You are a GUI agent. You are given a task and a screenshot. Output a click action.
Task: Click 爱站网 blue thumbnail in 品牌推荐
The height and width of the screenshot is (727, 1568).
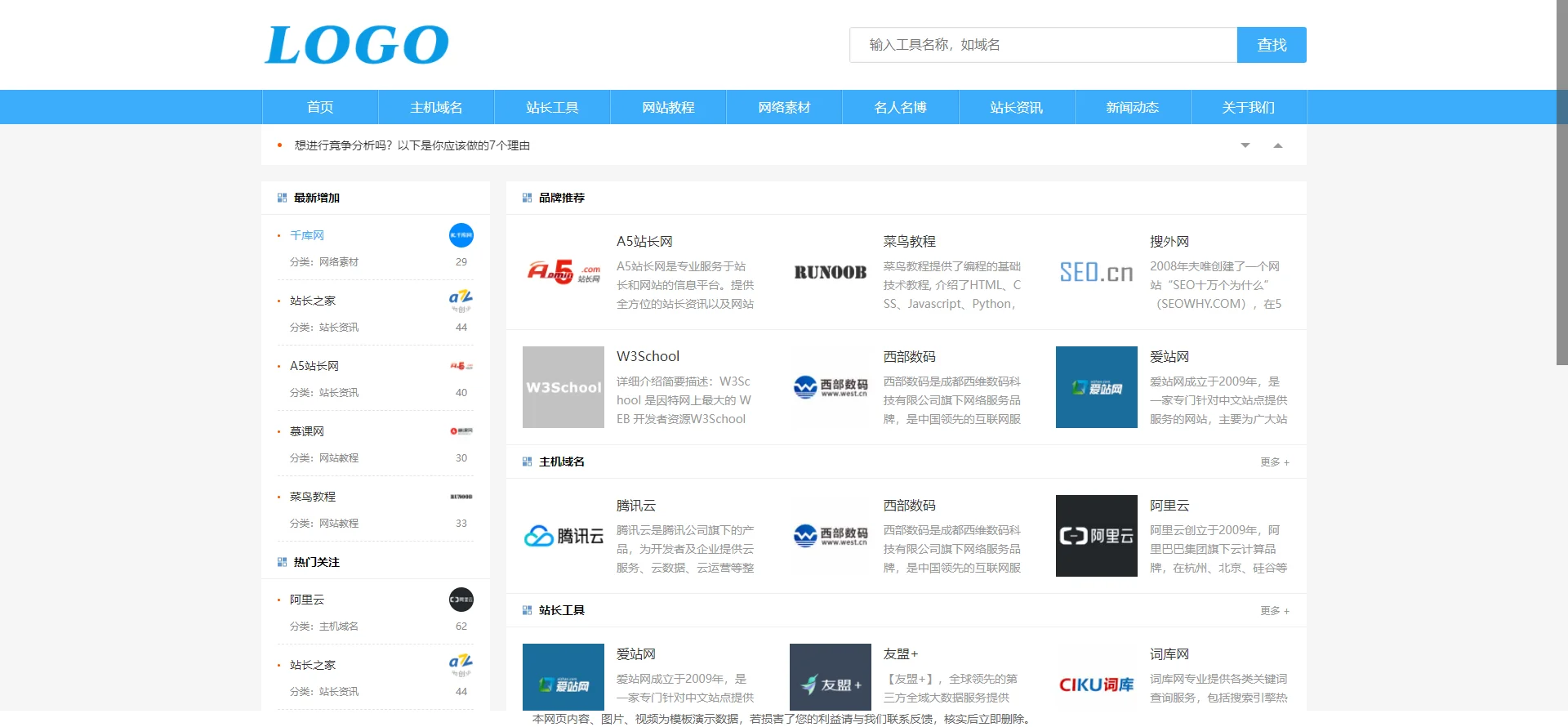coord(1097,387)
